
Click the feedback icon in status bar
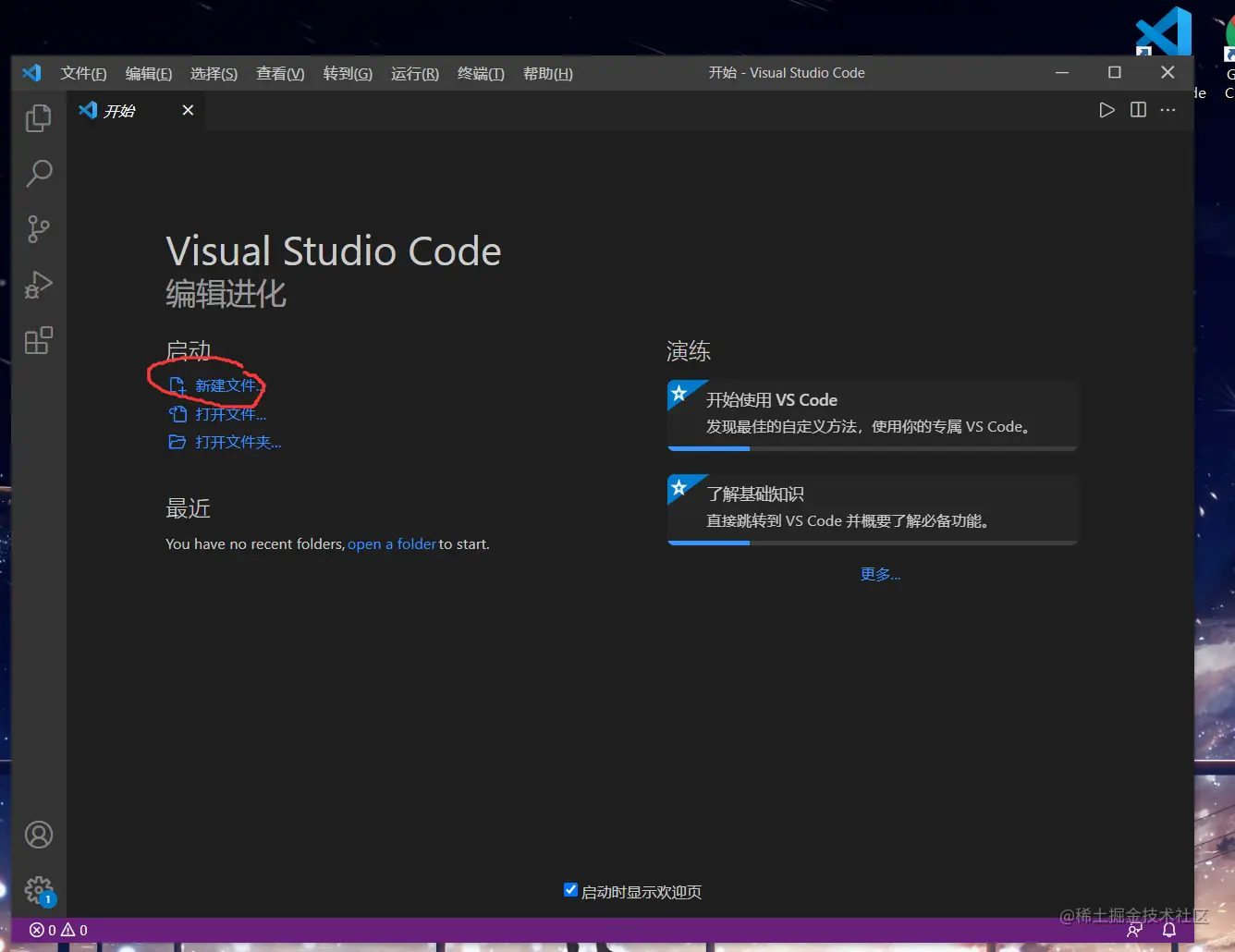1134,930
